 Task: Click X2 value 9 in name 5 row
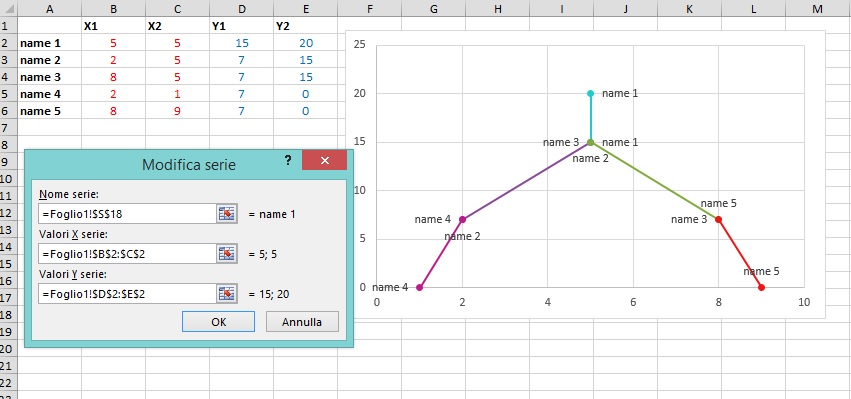coord(177,111)
